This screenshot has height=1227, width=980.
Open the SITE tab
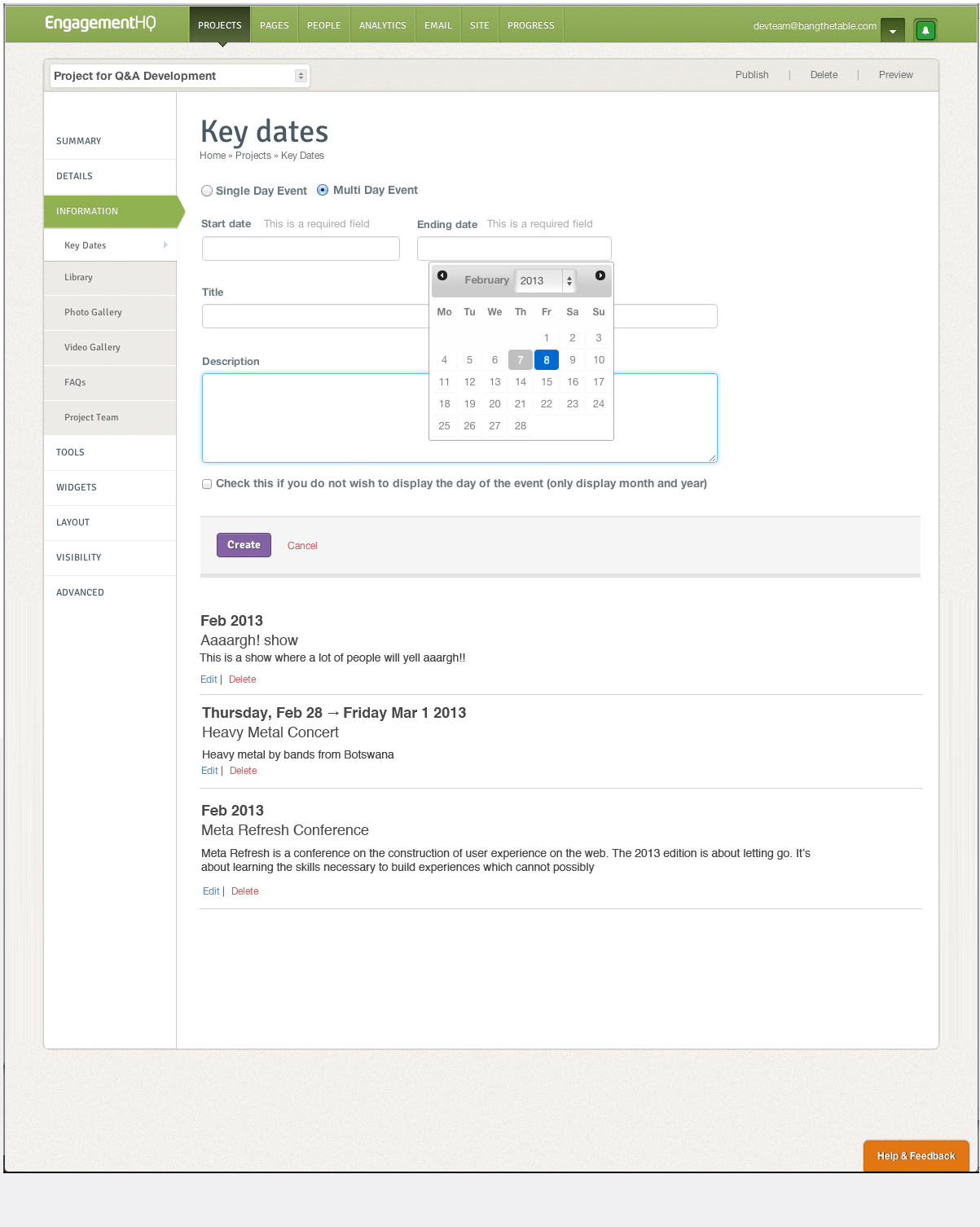tap(480, 25)
